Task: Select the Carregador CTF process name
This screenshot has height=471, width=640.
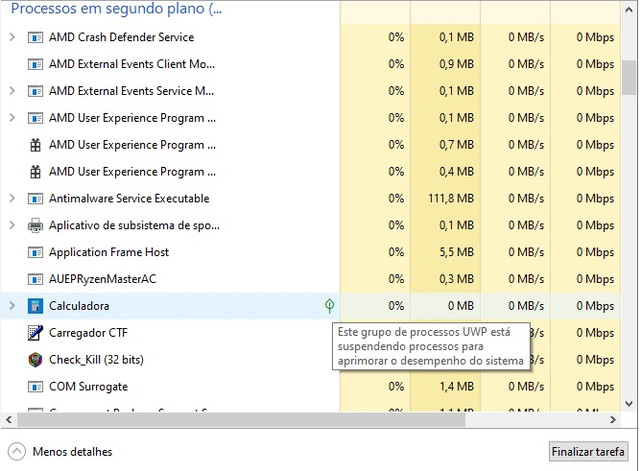Action: tap(88, 333)
